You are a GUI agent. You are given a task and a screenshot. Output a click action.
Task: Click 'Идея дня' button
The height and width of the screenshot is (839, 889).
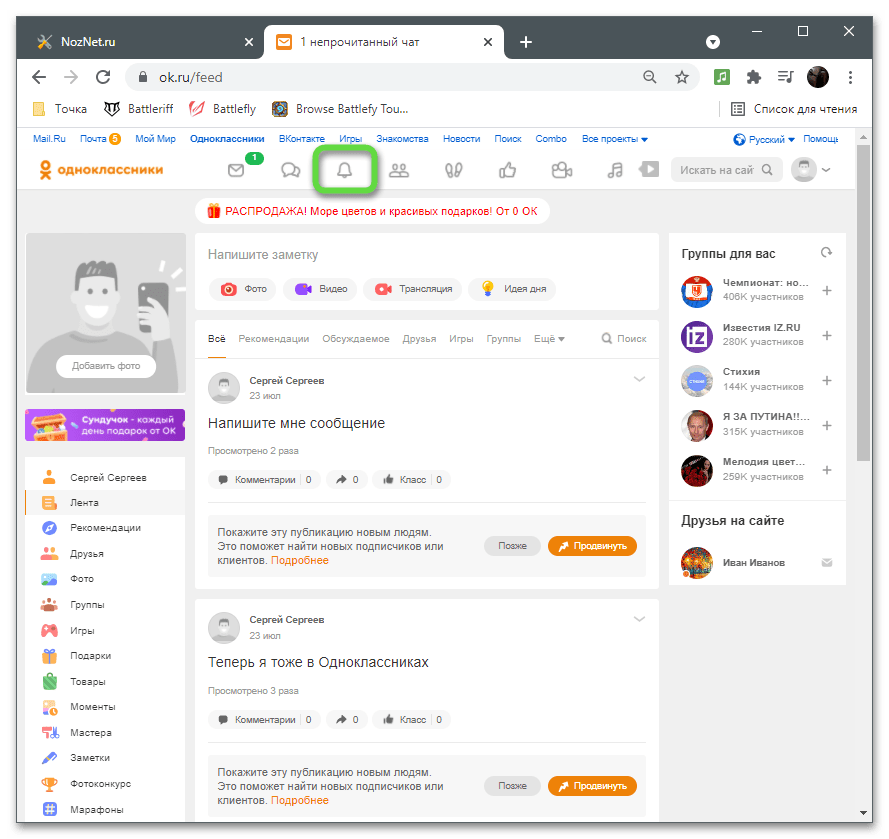[x=512, y=289]
